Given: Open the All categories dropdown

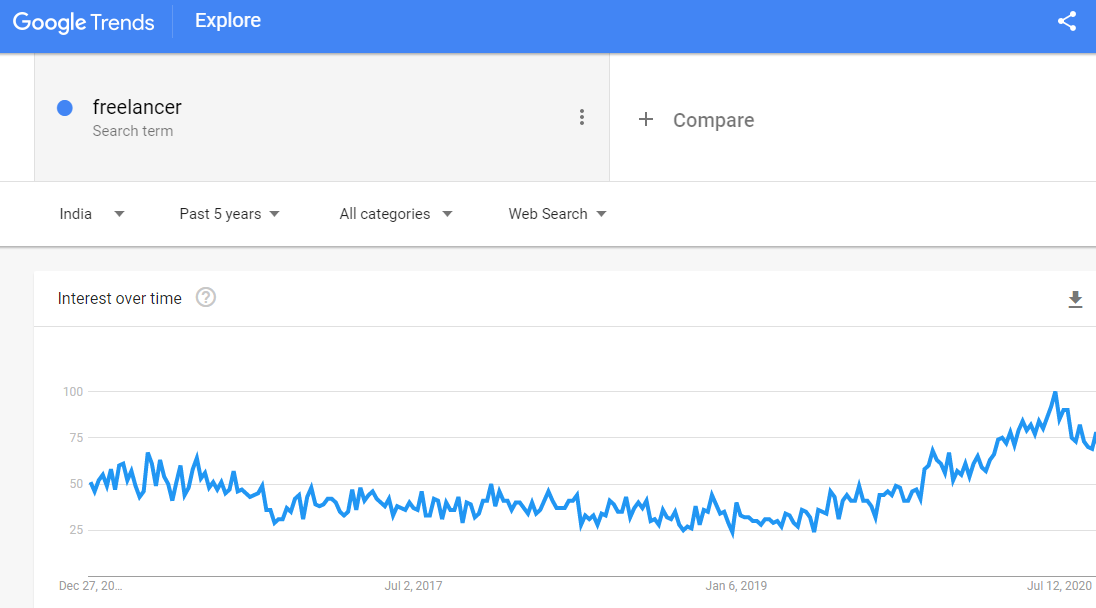Looking at the screenshot, I should click(x=395, y=214).
